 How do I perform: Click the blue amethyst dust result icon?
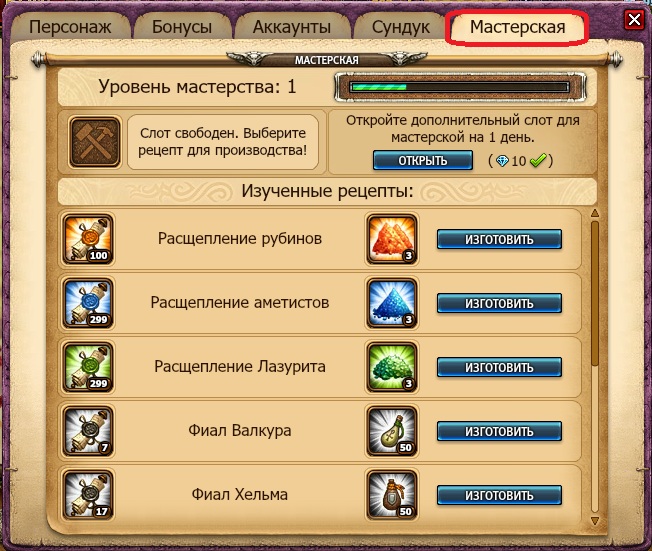(x=392, y=303)
